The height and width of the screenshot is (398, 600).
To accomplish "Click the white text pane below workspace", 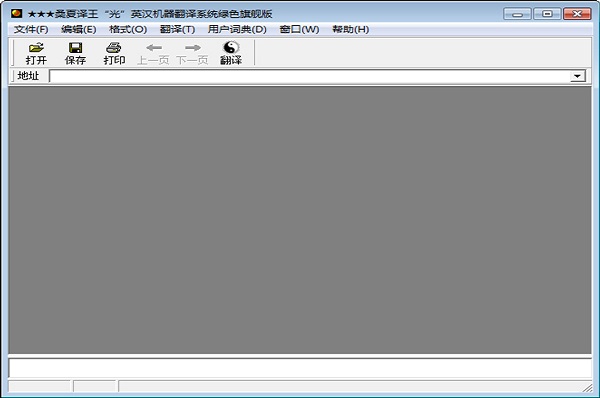I will [300, 367].
